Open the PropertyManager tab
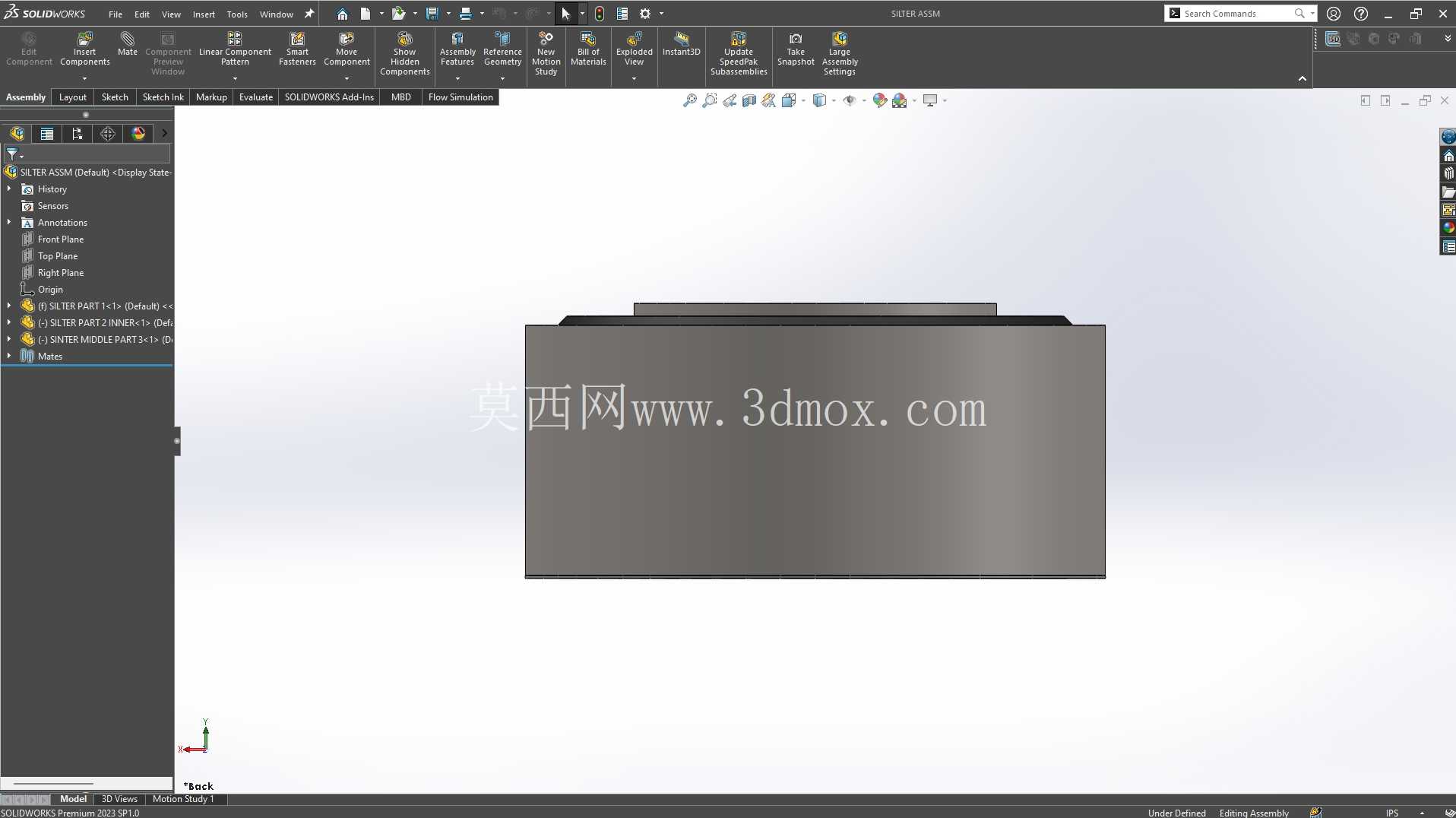The image size is (1456, 818). (47, 134)
